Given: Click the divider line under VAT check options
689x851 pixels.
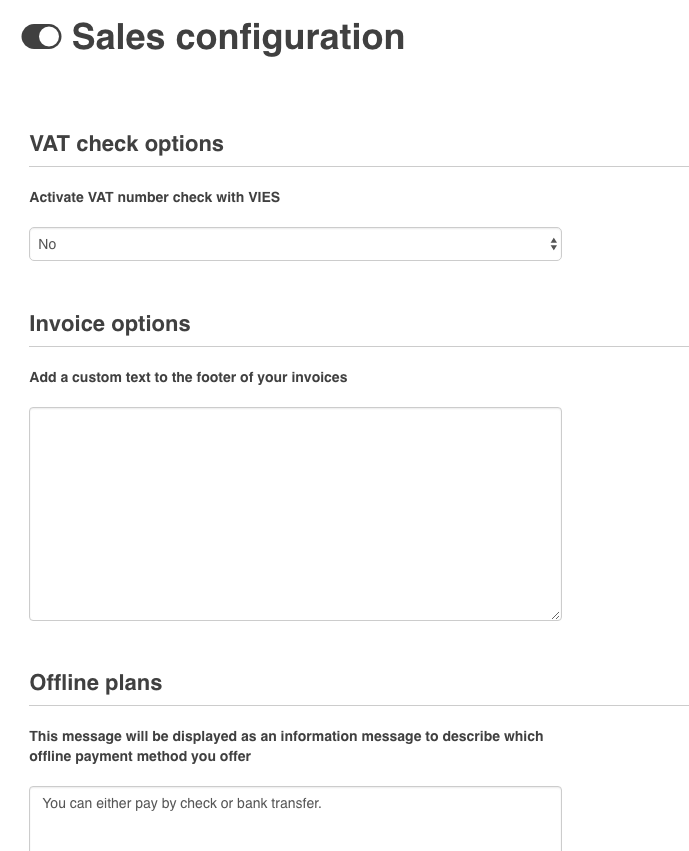Looking at the screenshot, I should pos(359,166).
